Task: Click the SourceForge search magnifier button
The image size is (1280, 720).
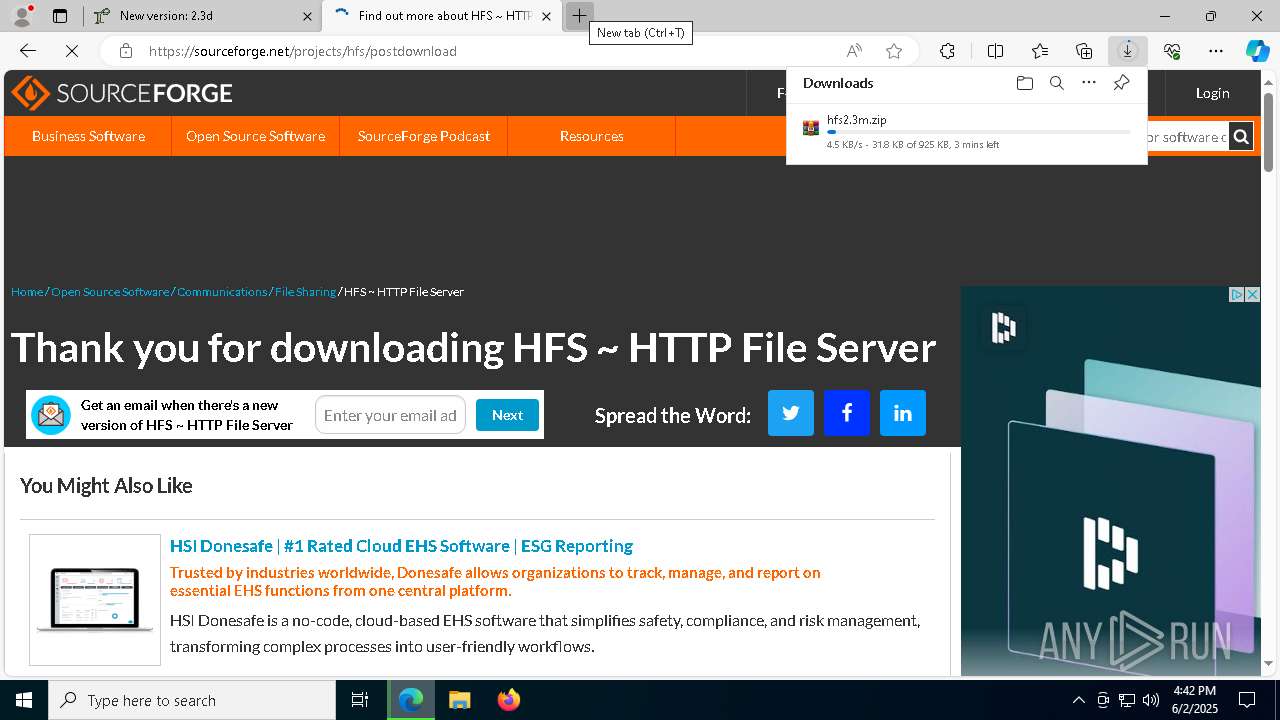Action: click(x=1241, y=137)
